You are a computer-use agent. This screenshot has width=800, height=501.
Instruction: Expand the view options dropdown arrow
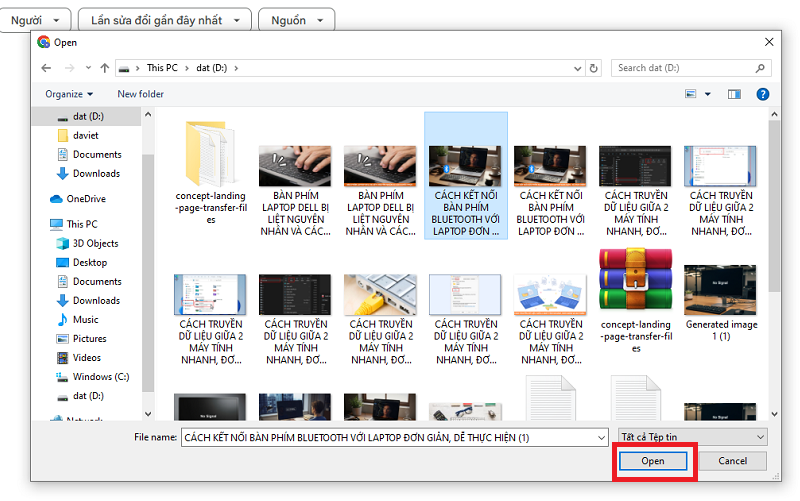(x=708, y=94)
